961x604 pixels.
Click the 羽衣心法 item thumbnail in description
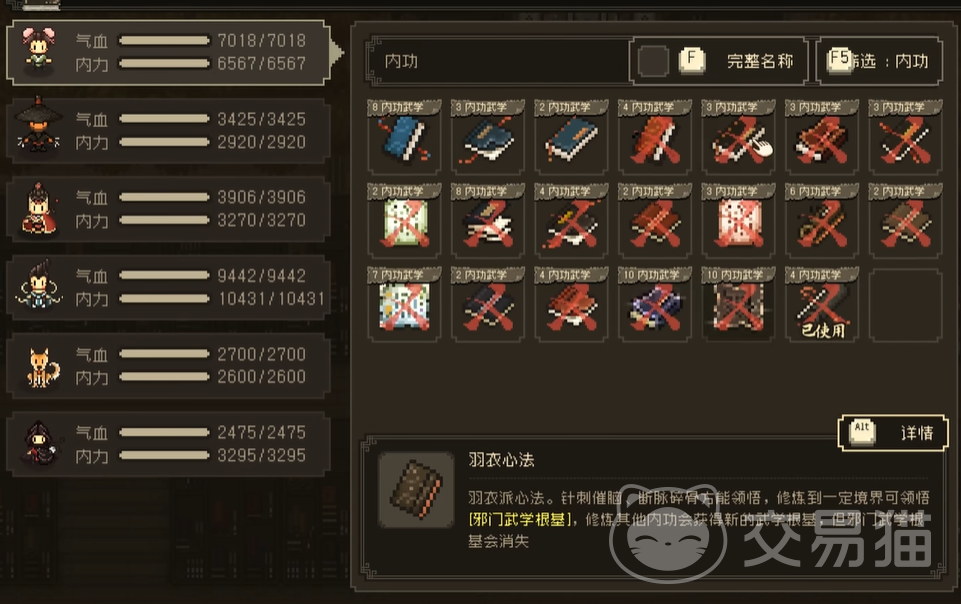[x=416, y=490]
